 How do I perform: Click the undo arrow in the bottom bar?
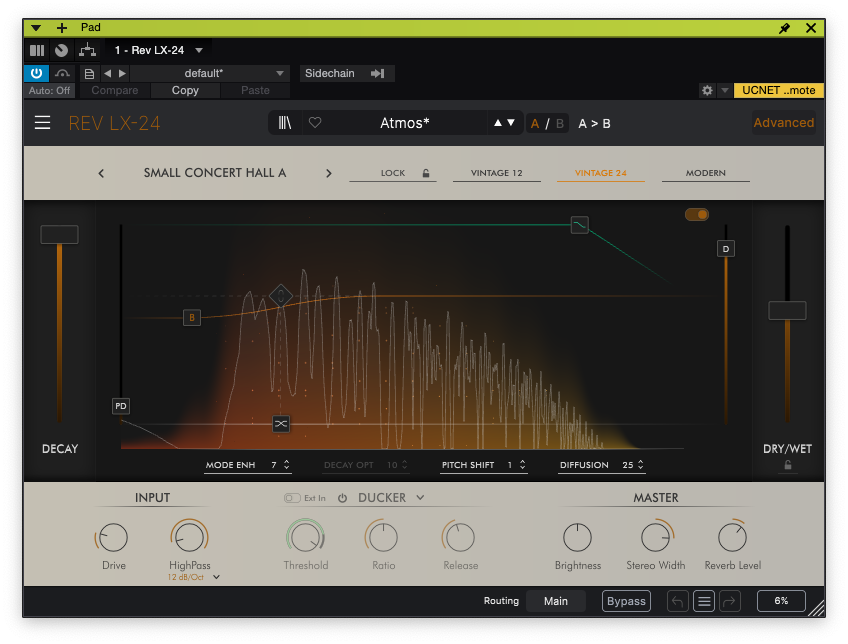678,601
